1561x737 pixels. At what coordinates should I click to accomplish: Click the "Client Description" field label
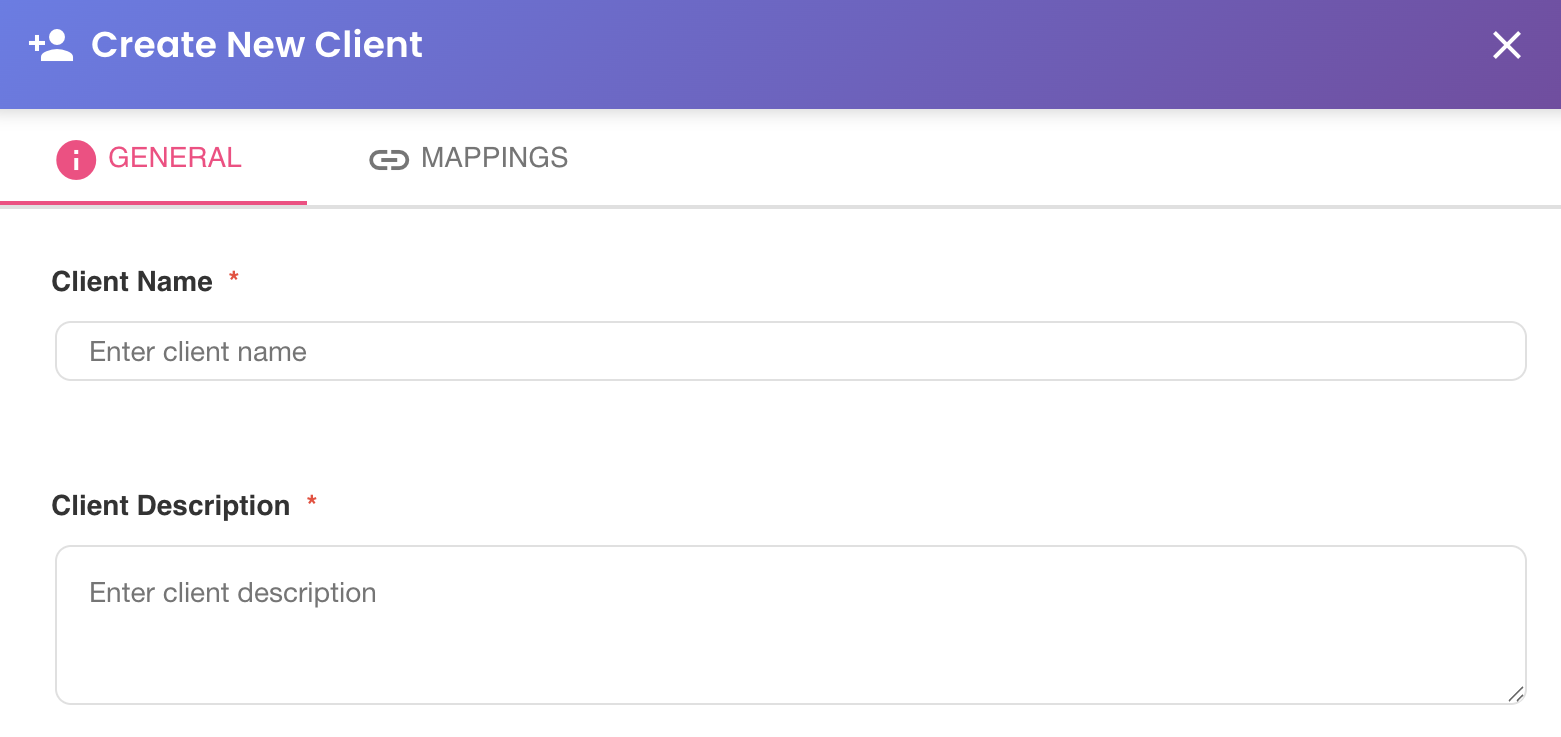tap(171, 506)
